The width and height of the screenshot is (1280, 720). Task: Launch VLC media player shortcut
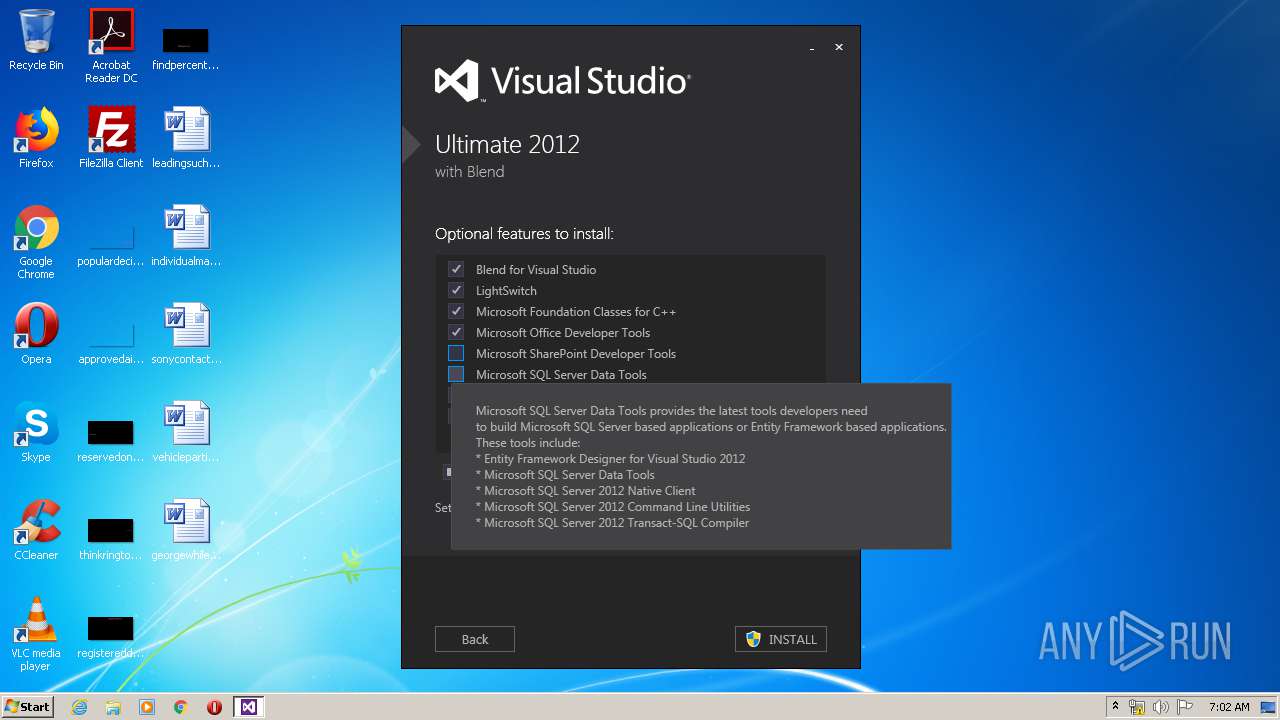tap(36, 635)
